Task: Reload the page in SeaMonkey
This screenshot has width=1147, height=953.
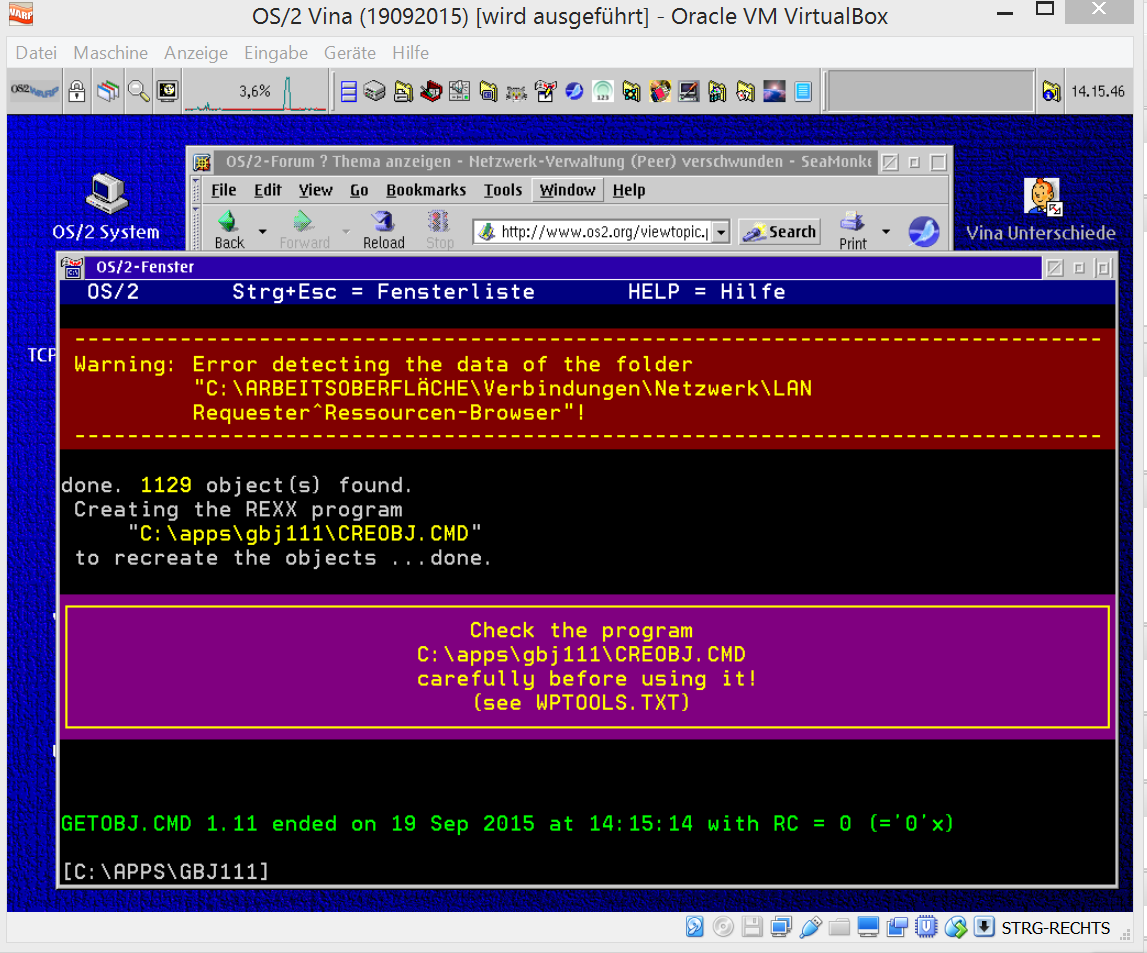Action: [383, 230]
